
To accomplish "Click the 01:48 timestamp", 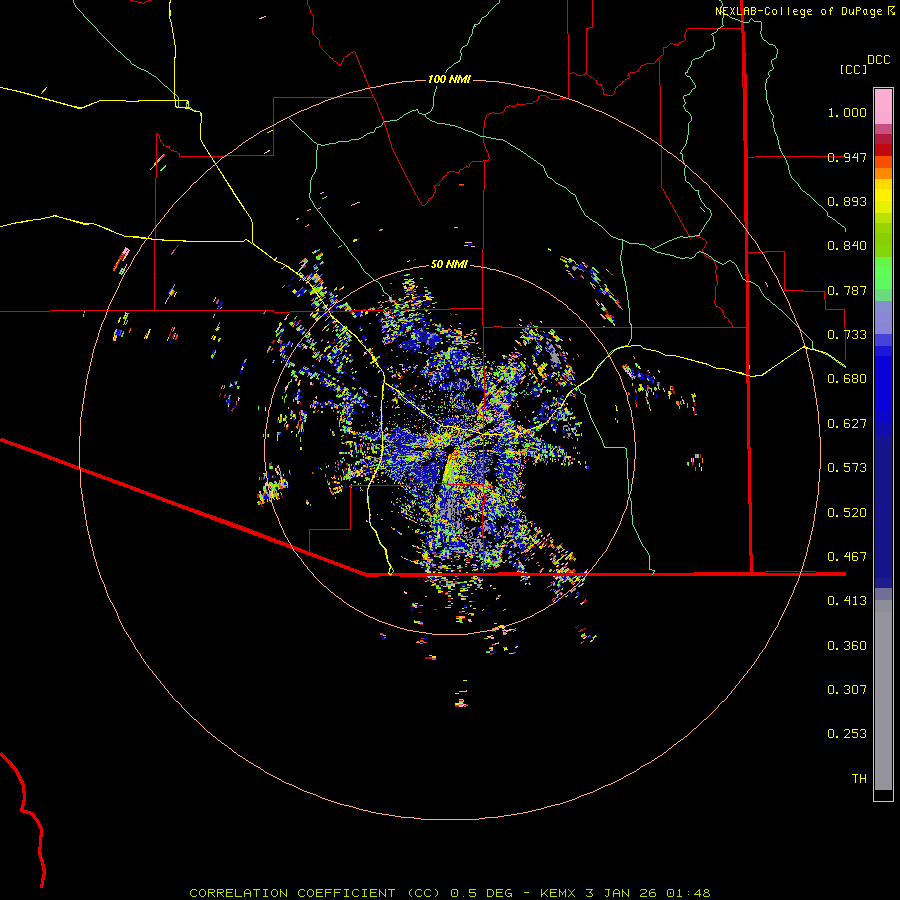I will click(x=688, y=893).
